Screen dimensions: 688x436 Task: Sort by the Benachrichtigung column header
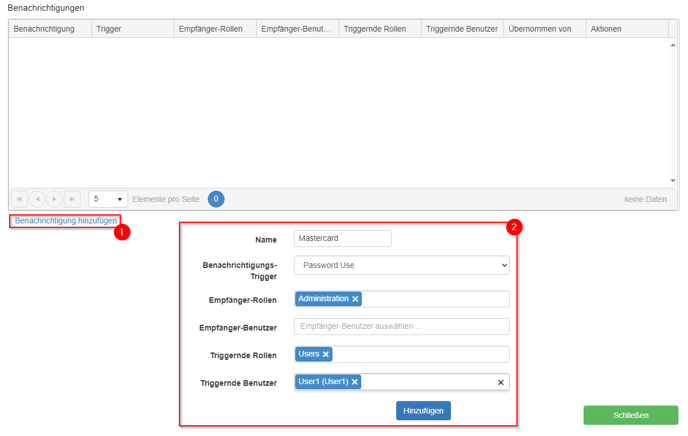coord(44,29)
